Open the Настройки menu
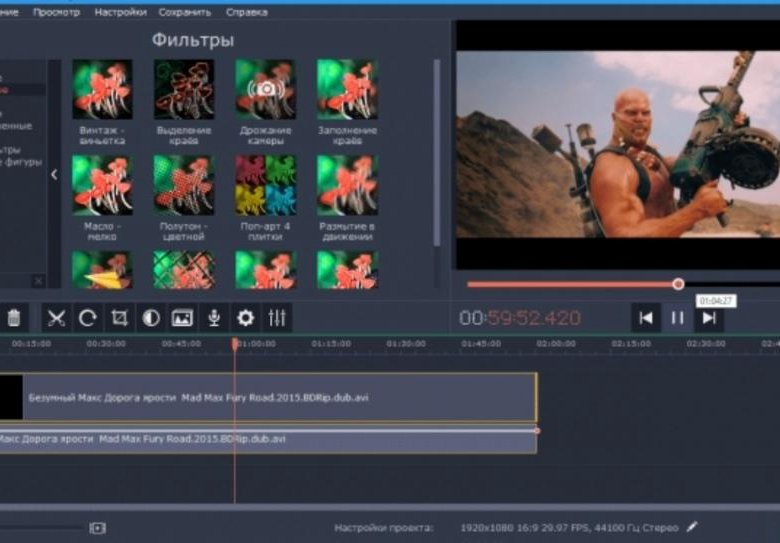Viewport: 780px width, 543px height. coord(120,12)
